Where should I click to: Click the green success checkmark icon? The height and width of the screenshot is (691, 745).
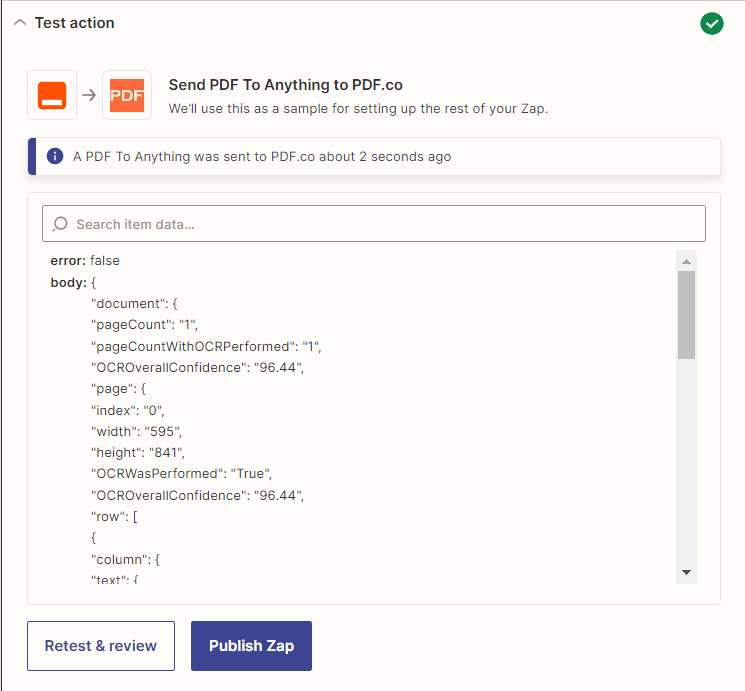point(711,23)
